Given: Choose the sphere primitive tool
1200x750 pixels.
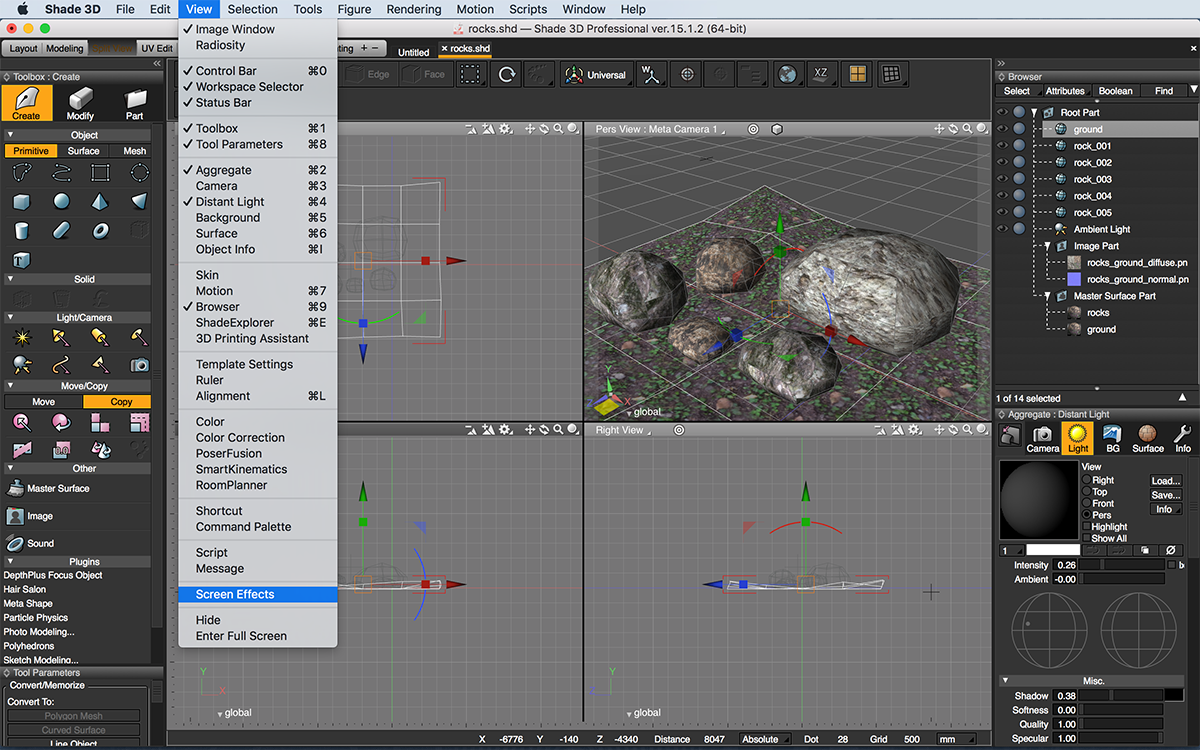Looking at the screenshot, I should coord(61,202).
